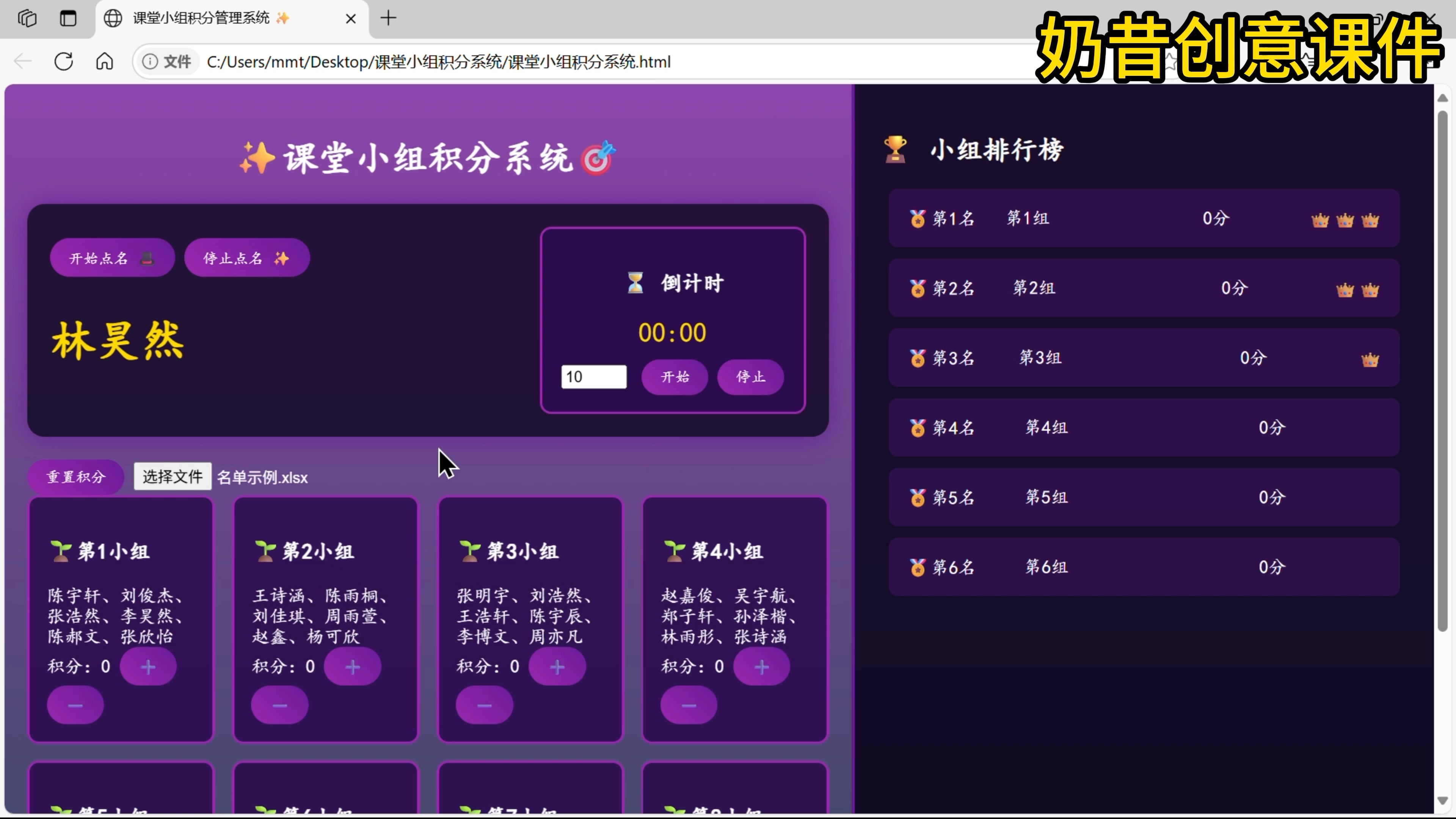The width and height of the screenshot is (1456, 819).
Task: Add a point to 第3小组 with plus icon
Action: click(557, 667)
